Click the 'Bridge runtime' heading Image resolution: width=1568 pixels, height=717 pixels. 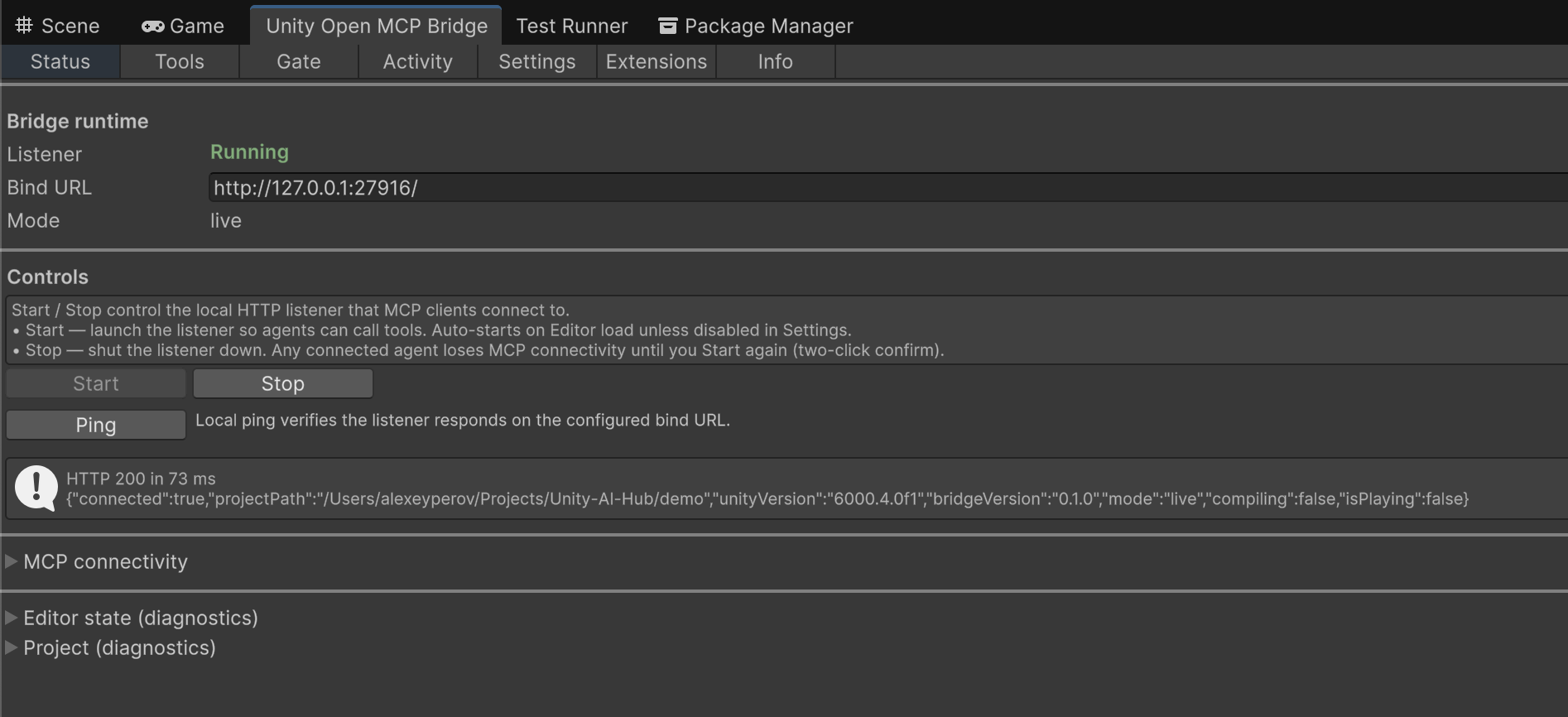78,122
